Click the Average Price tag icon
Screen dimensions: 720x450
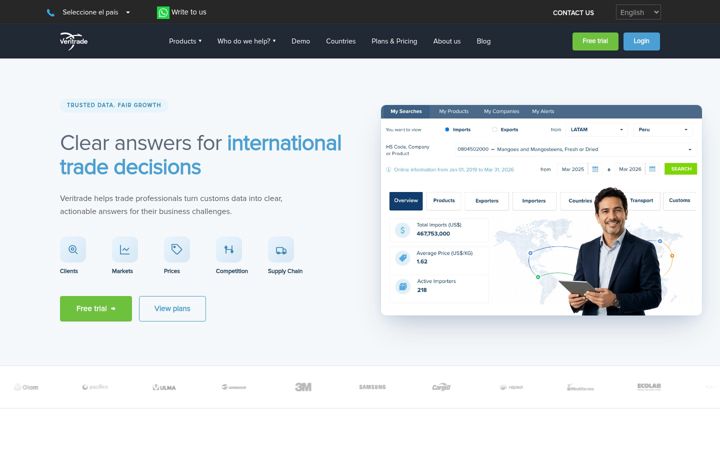tap(403, 258)
